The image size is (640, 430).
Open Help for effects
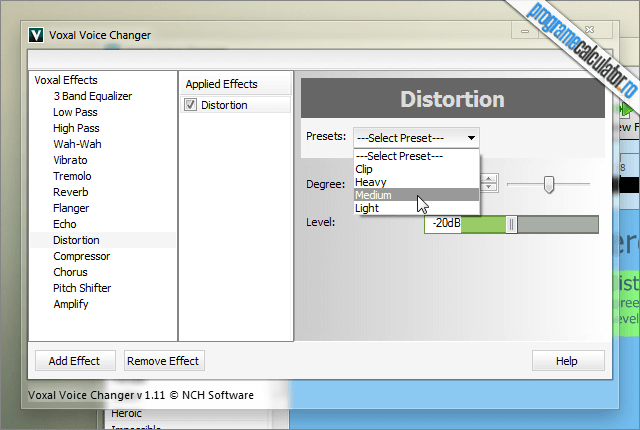click(x=568, y=361)
